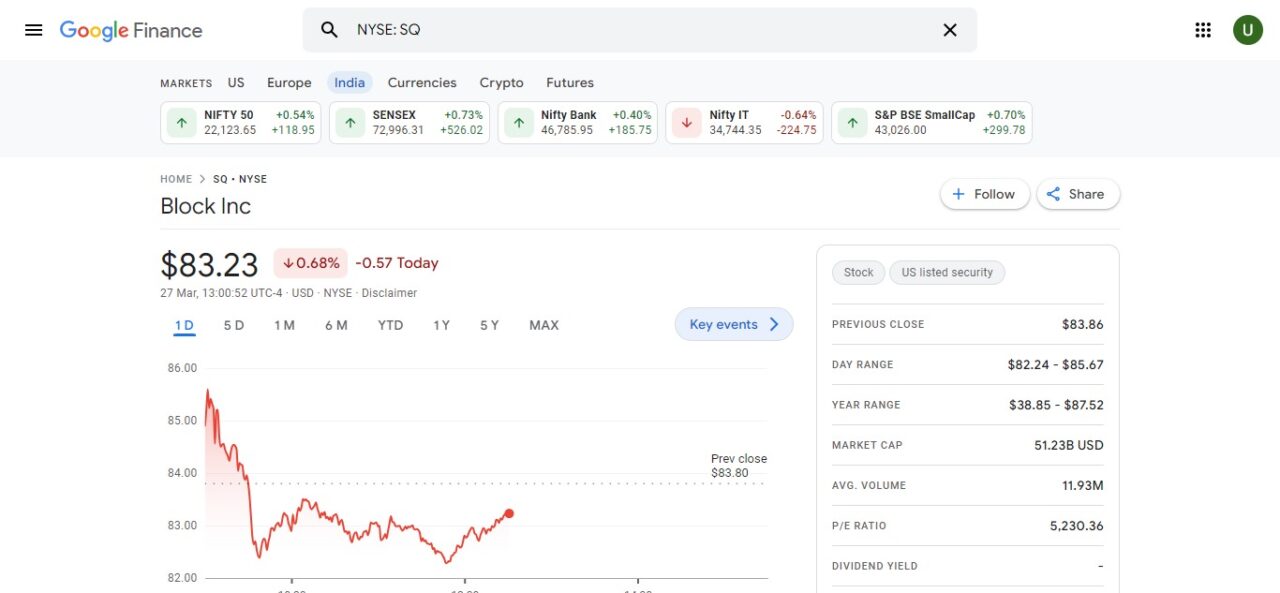This screenshot has height=593, width=1280.
Task: Click the SENSEX up arrow icon
Action: point(350,123)
